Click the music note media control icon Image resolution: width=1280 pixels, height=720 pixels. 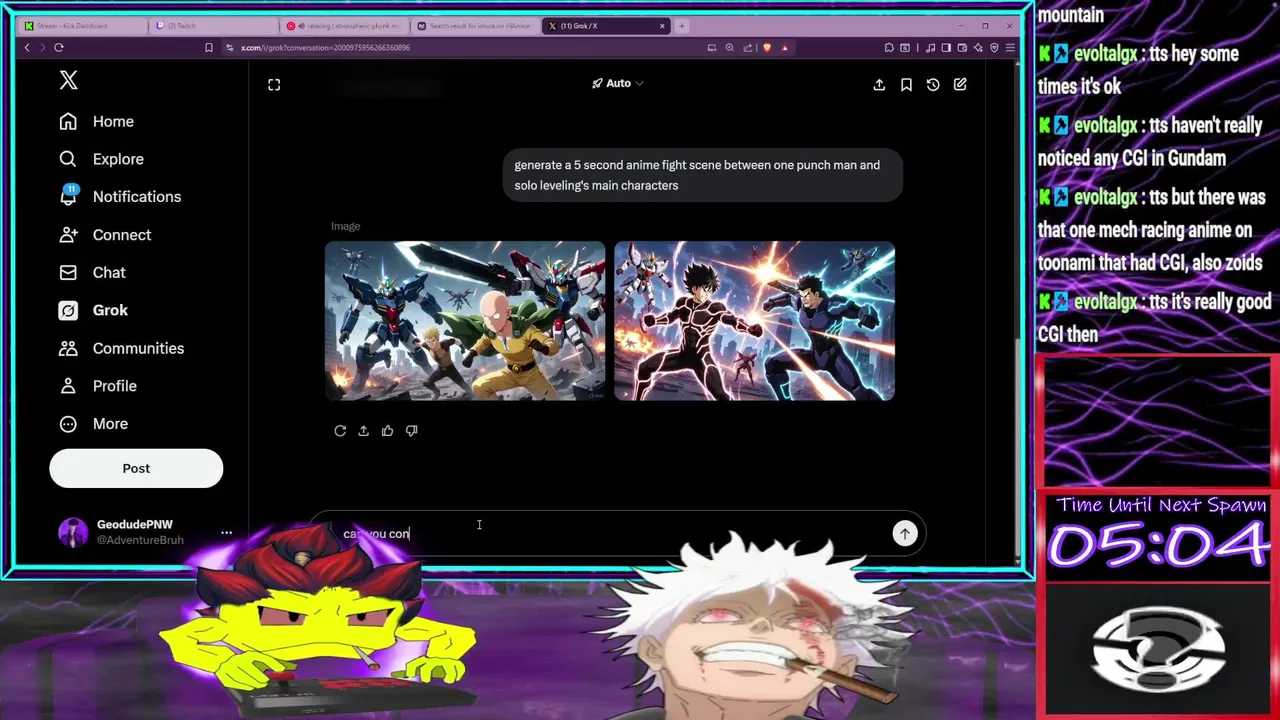tap(930, 47)
